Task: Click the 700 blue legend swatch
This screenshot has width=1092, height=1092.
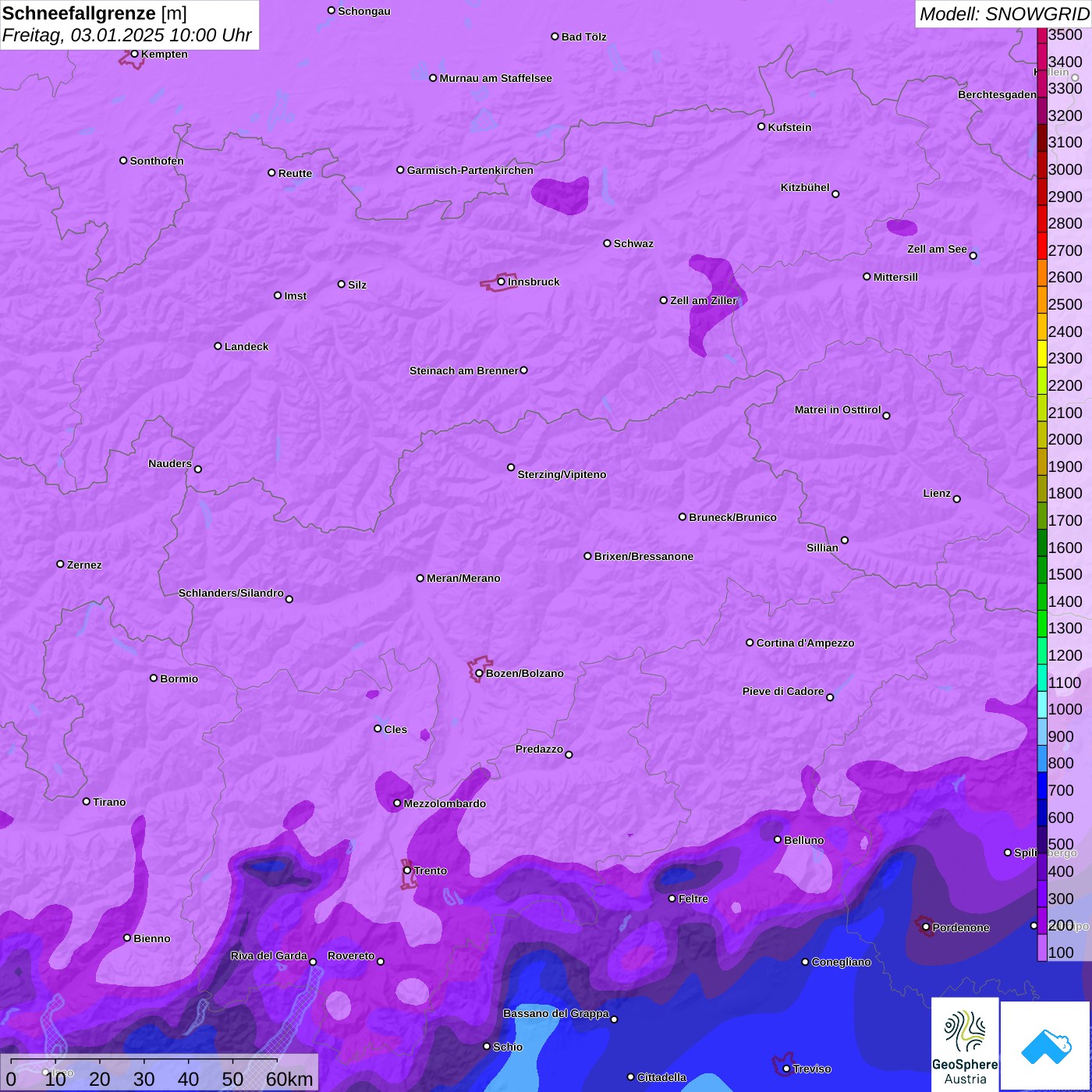Action: click(x=1041, y=785)
